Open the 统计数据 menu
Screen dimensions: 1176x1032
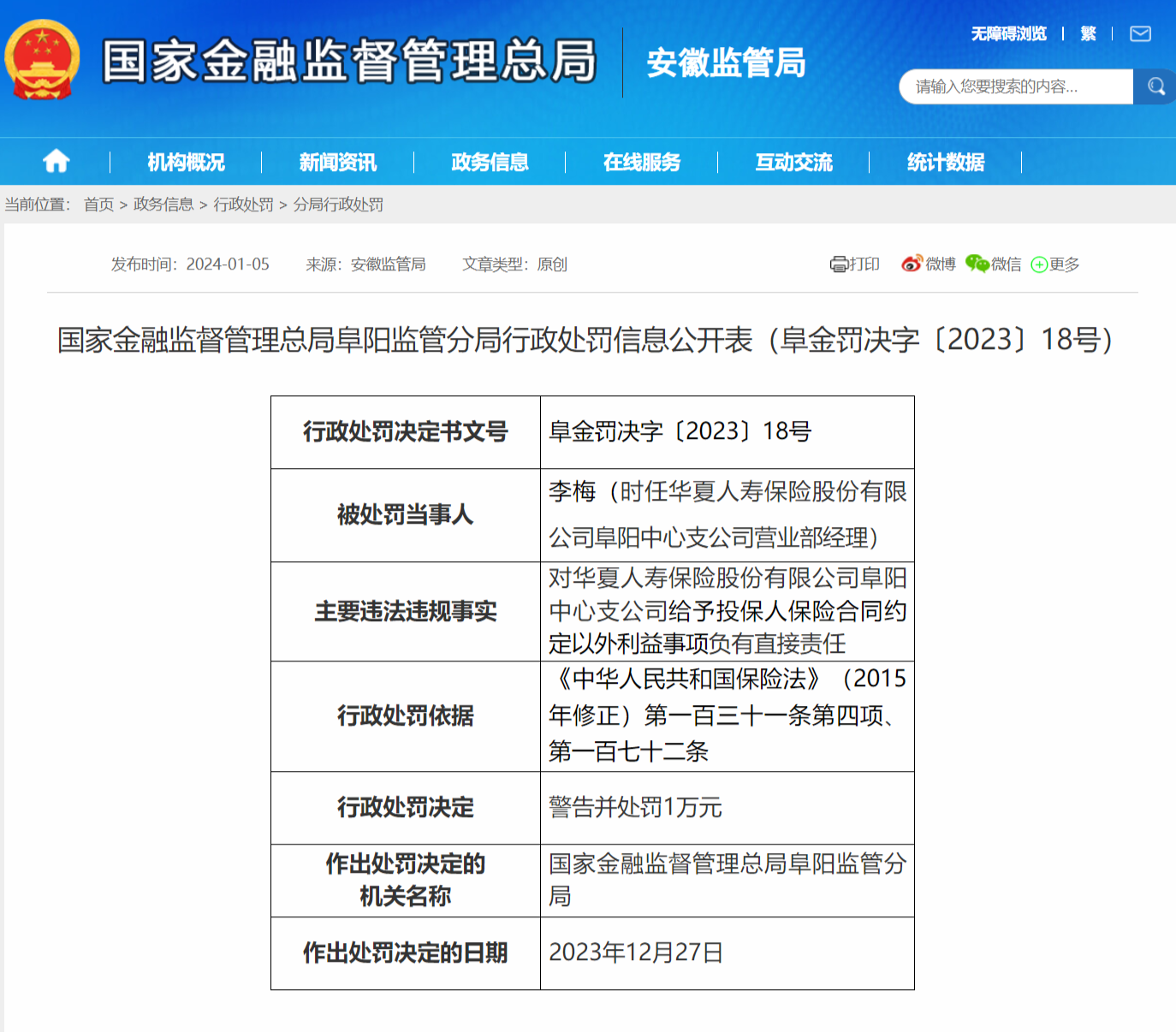click(x=944, y=161)
